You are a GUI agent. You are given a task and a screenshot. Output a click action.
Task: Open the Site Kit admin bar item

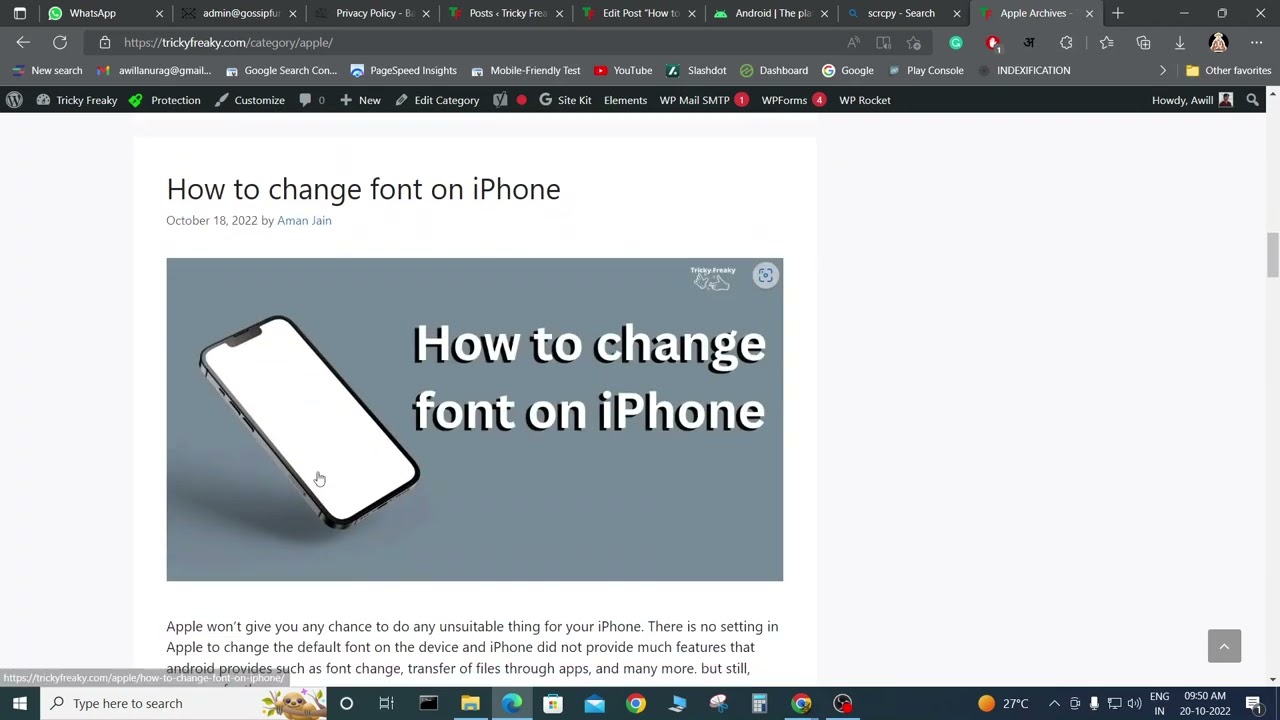[565, 100]
